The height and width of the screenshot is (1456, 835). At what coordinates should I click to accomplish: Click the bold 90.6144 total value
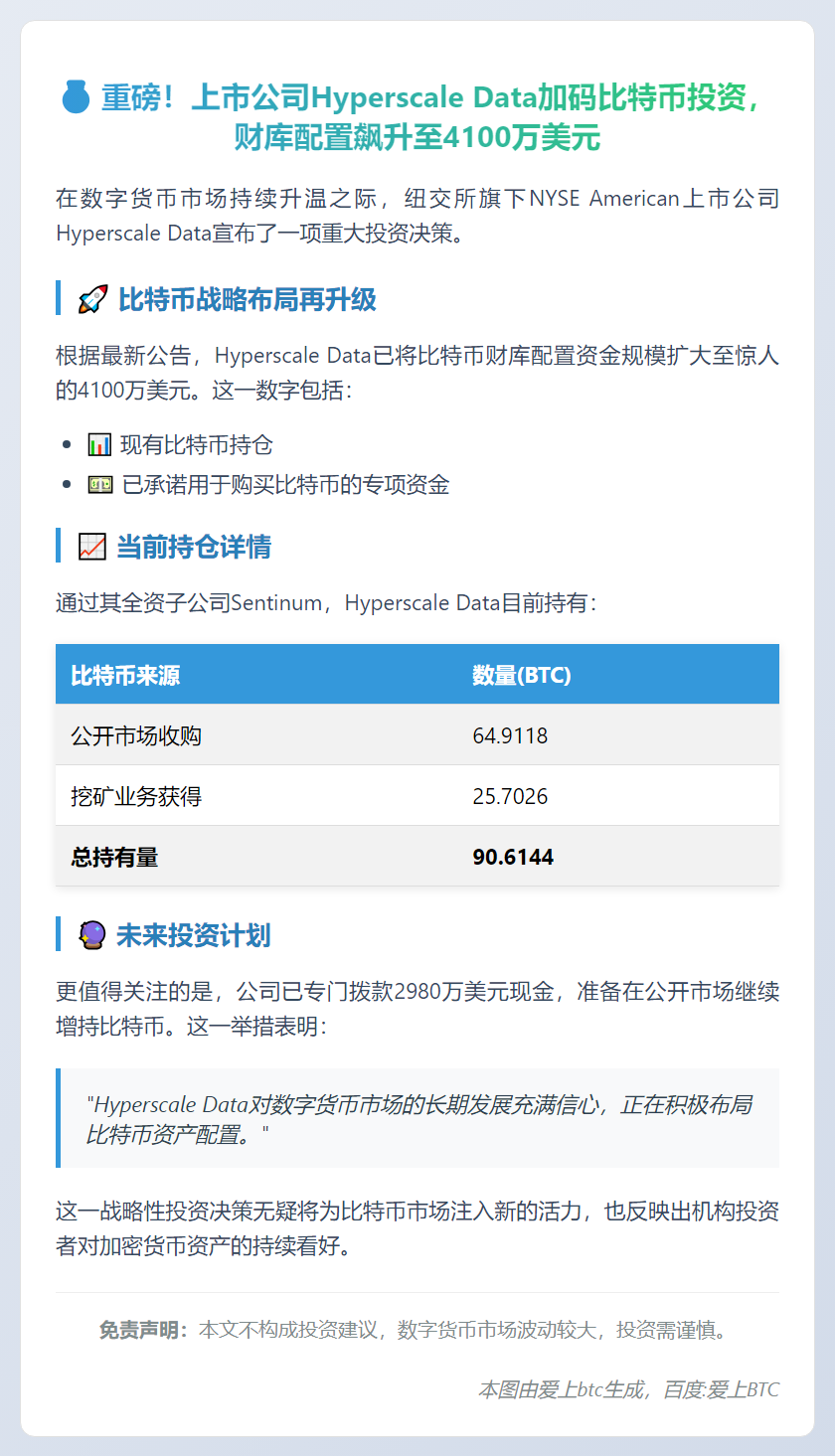[x=513, y=857]
